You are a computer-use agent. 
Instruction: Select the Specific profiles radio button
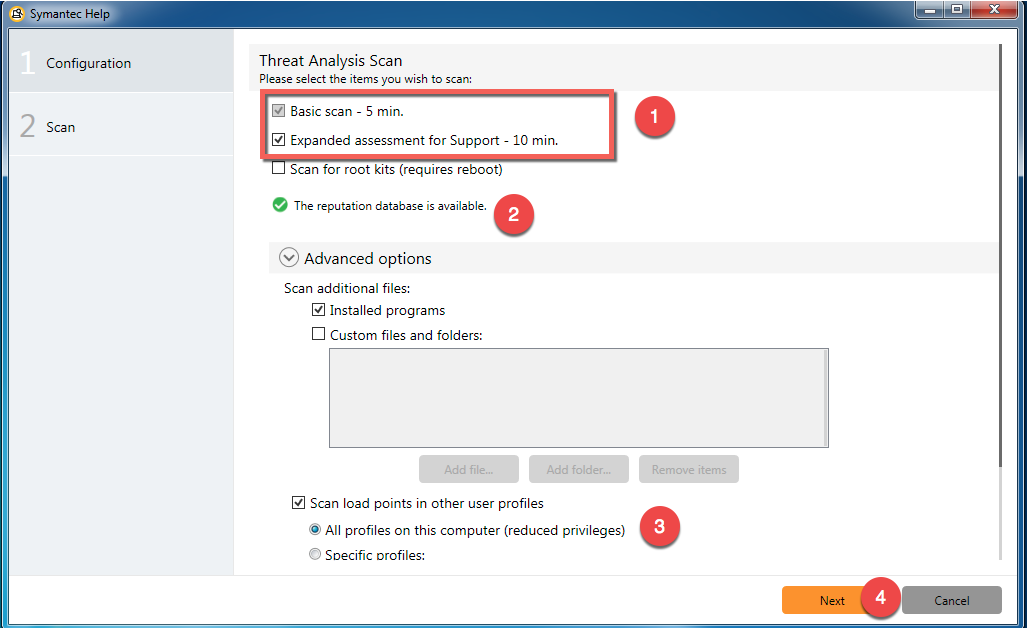click(x=315, y=554)
